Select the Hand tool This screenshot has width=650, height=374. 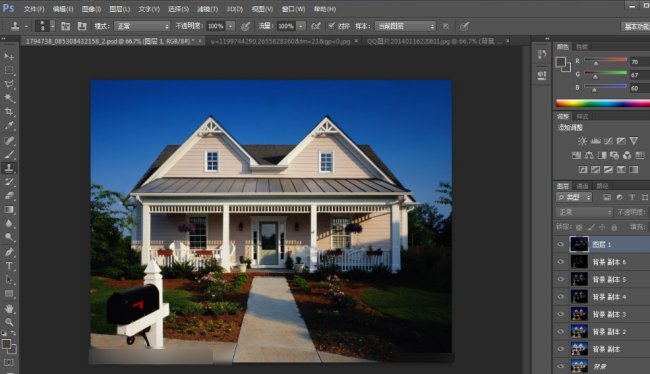pos(9,308)
